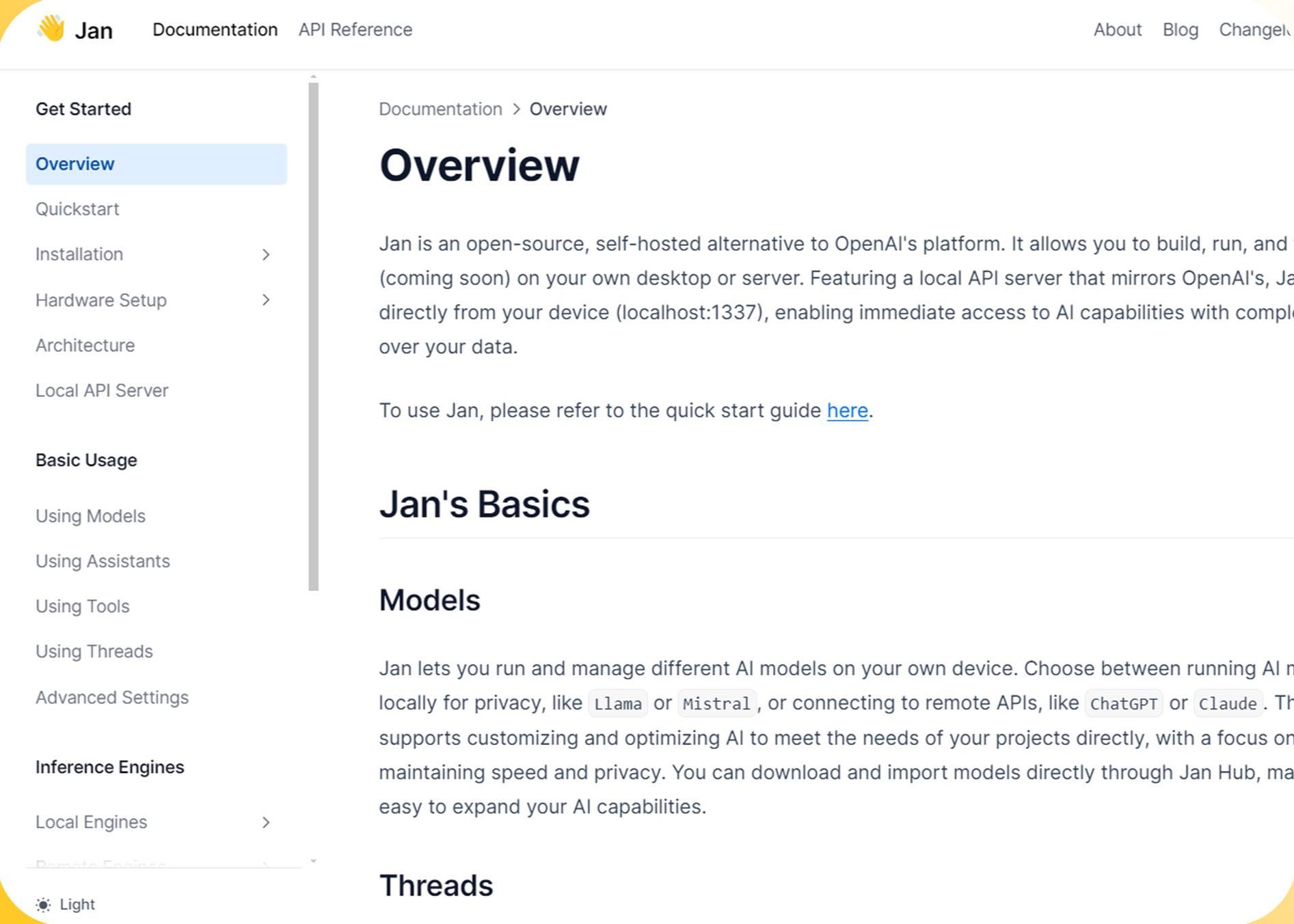Open the Architecture page
The image size is (1294, 924).
(x=85, y=345)
